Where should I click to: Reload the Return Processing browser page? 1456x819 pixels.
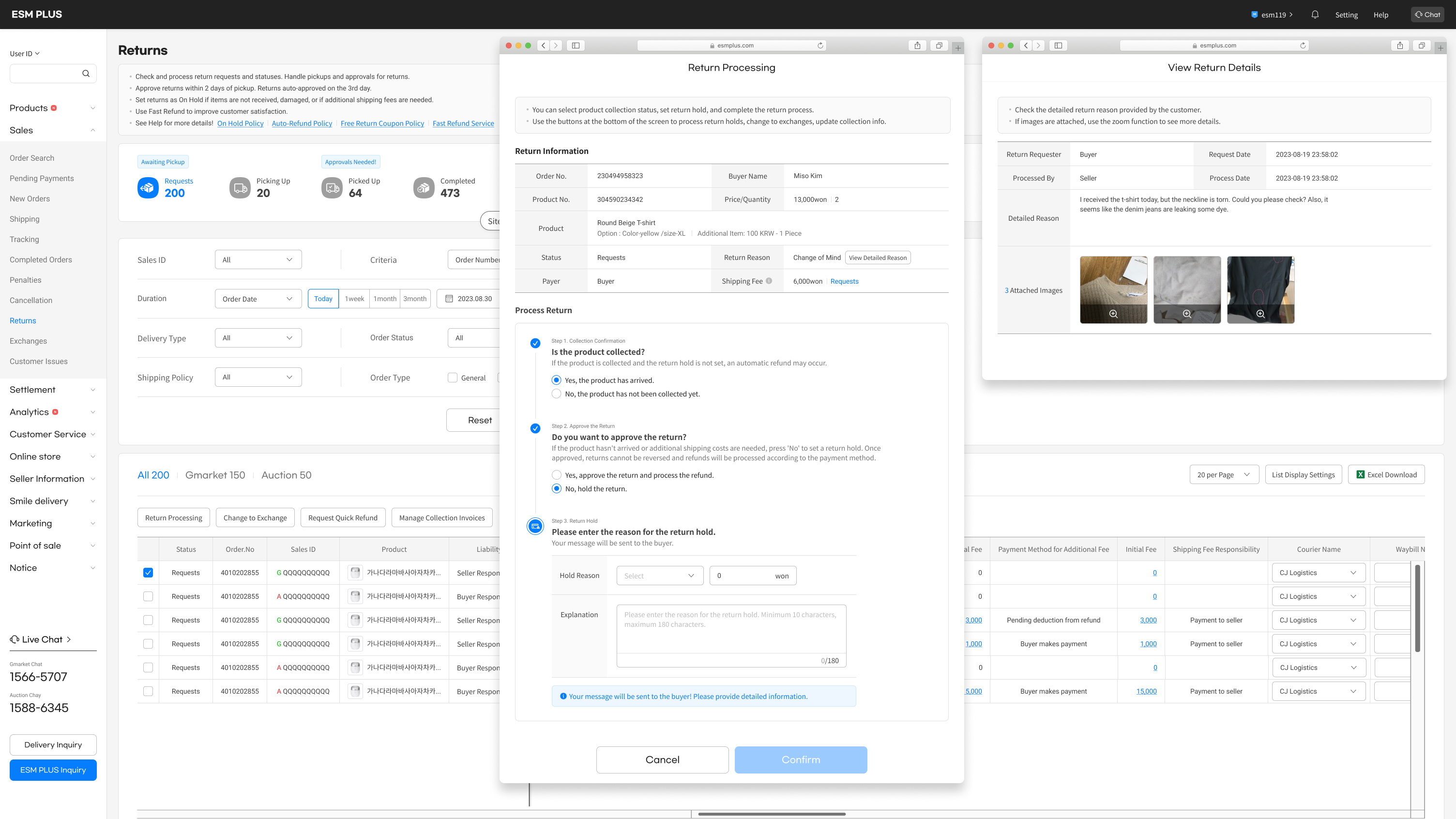point(820,45)
